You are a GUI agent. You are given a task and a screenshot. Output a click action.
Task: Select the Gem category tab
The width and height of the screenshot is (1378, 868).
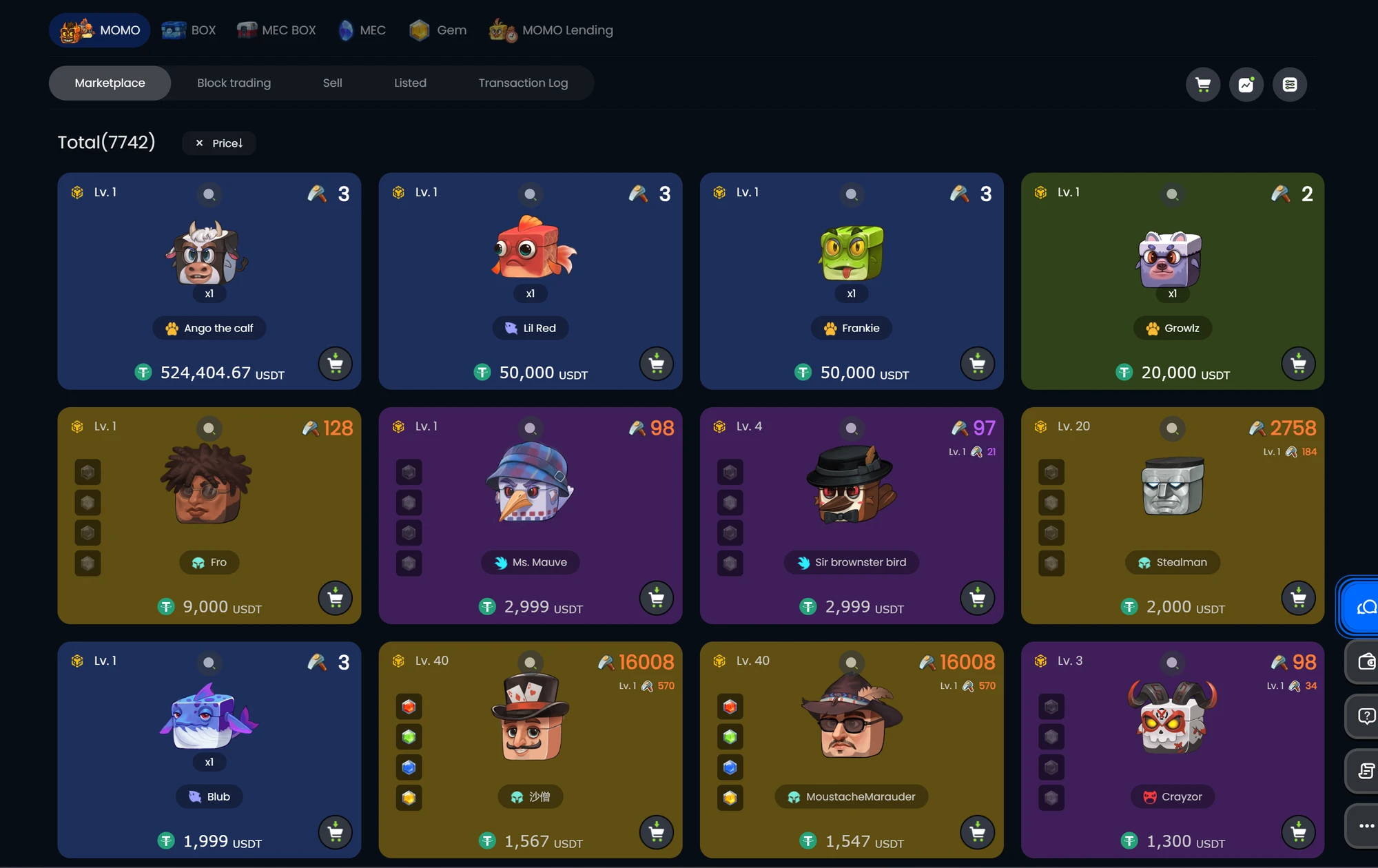(438, 30)
